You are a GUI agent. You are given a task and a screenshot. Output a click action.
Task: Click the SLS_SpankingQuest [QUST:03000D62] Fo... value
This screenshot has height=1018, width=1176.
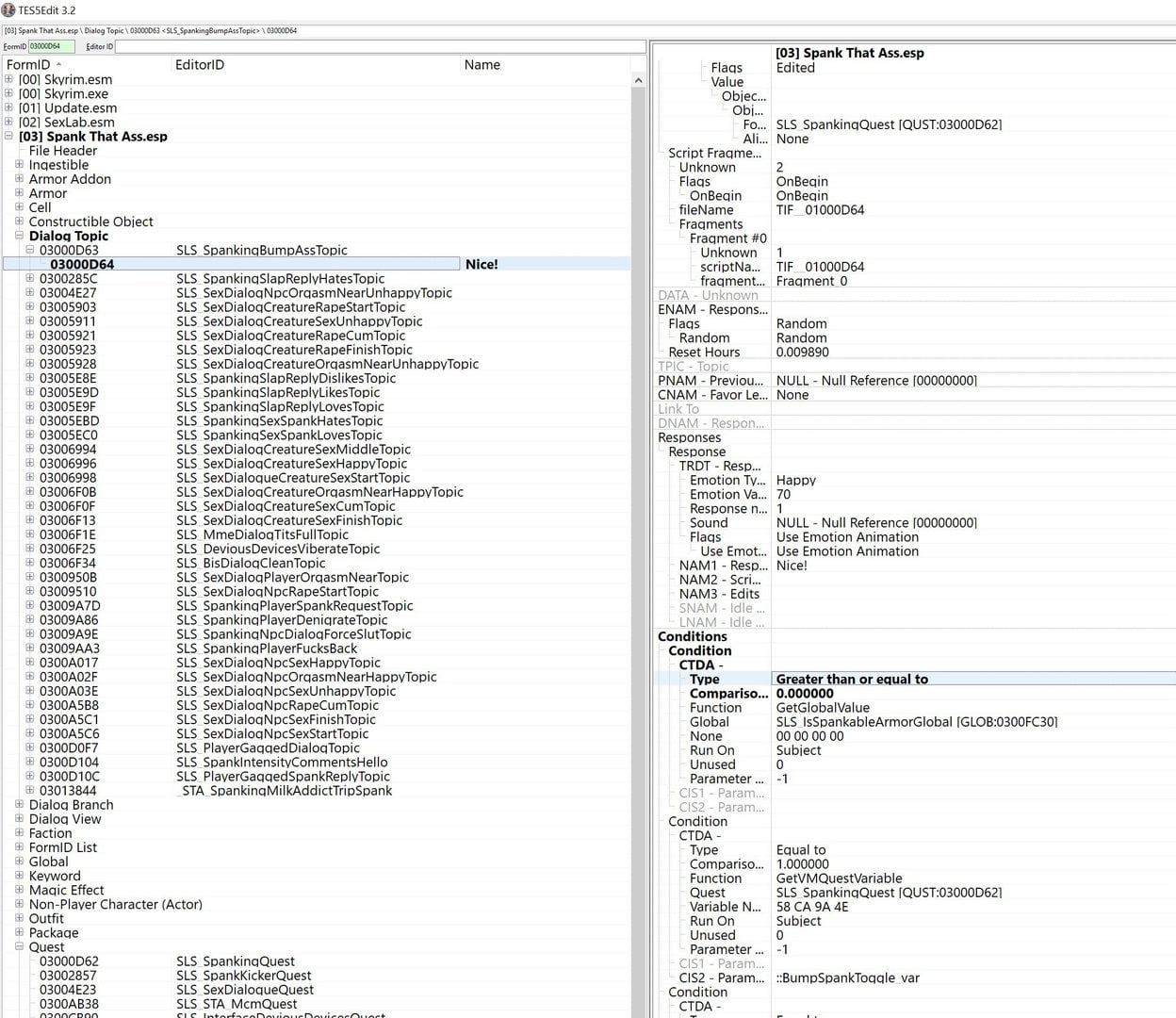(889, 124)
